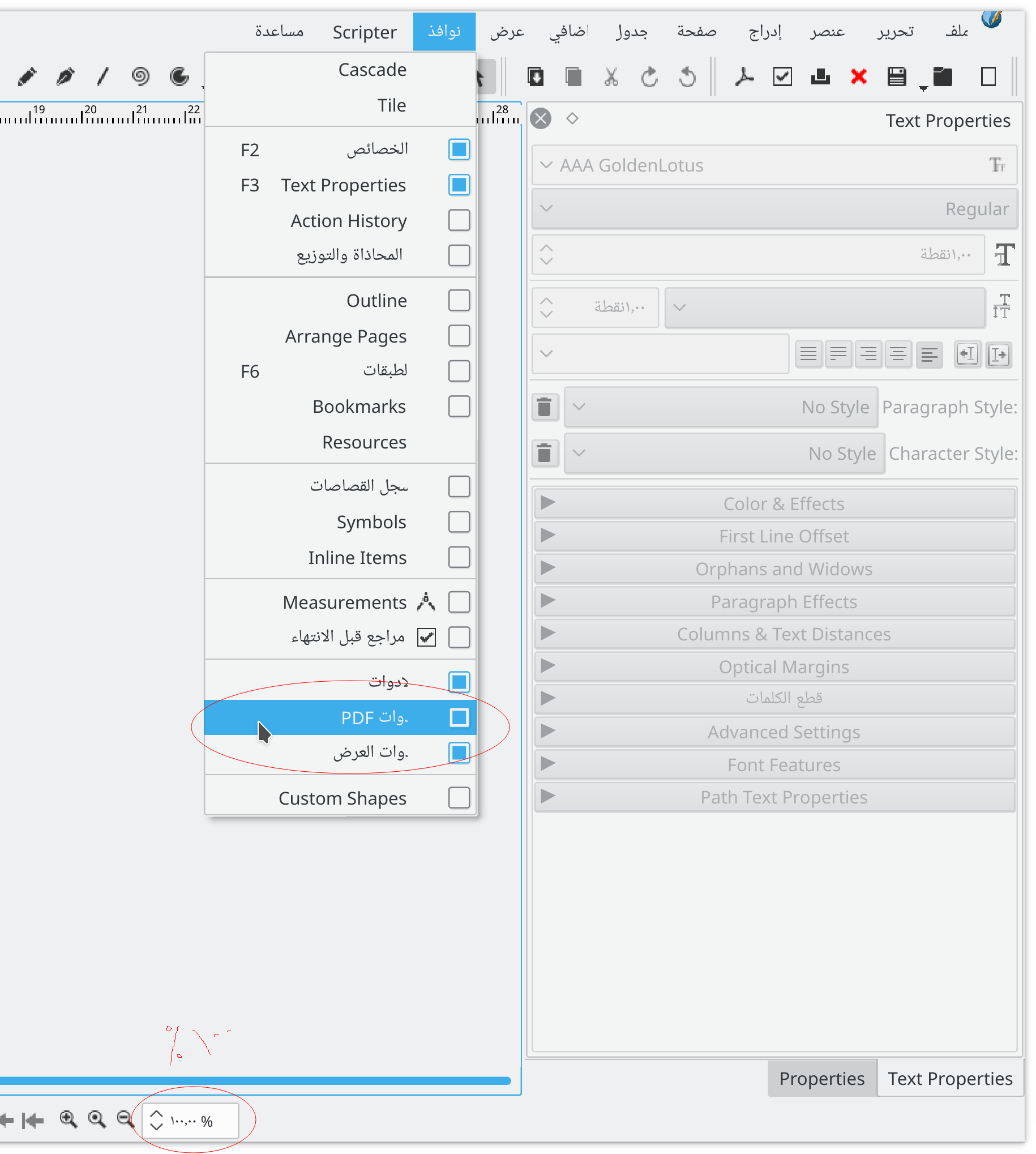The width and height of the screenshot is (1036, 1154).
Task: Click the Save floppy disk icon
Action: point(896,76)
